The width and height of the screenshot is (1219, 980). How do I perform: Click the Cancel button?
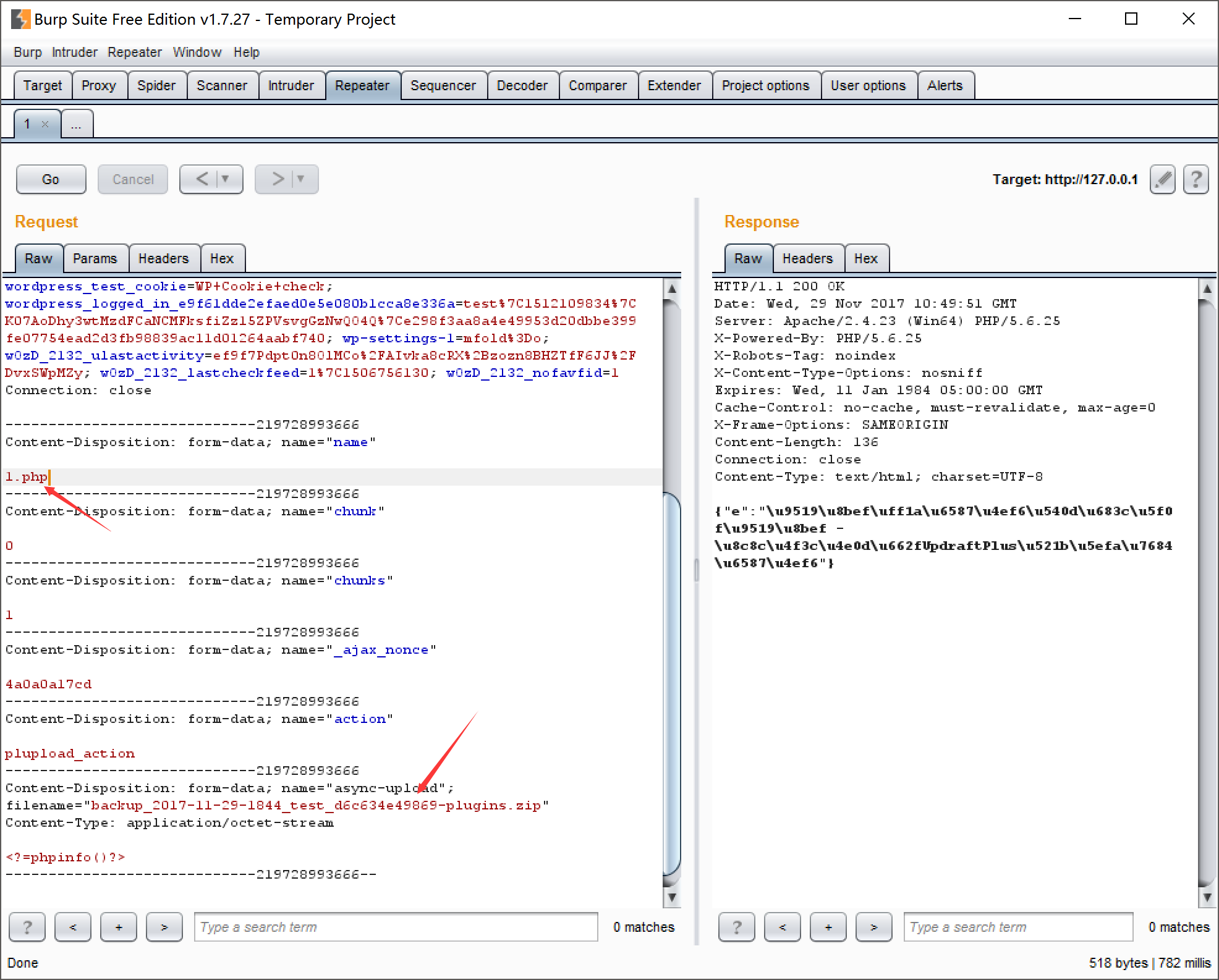coord(133,179)
